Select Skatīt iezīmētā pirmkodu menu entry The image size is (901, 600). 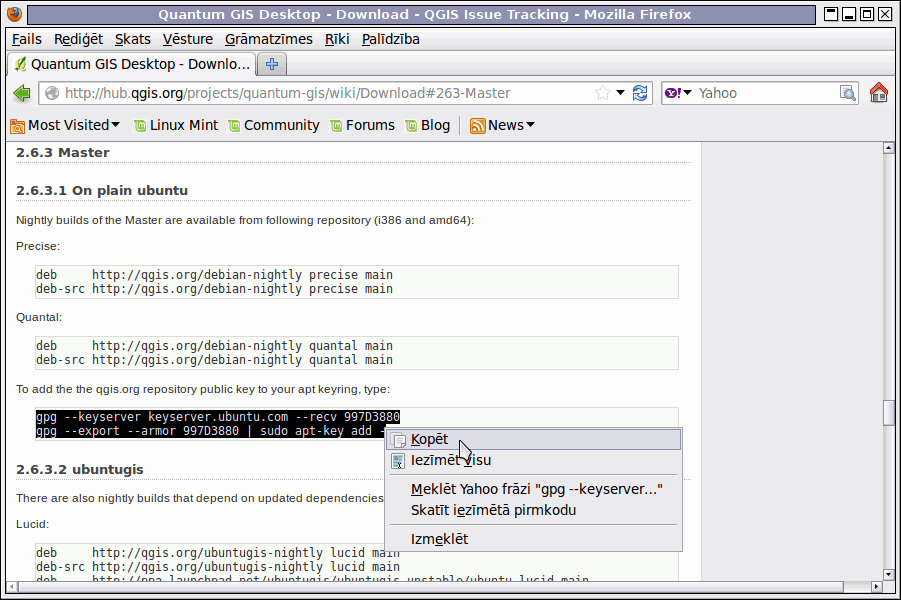[x=534, y=510]
